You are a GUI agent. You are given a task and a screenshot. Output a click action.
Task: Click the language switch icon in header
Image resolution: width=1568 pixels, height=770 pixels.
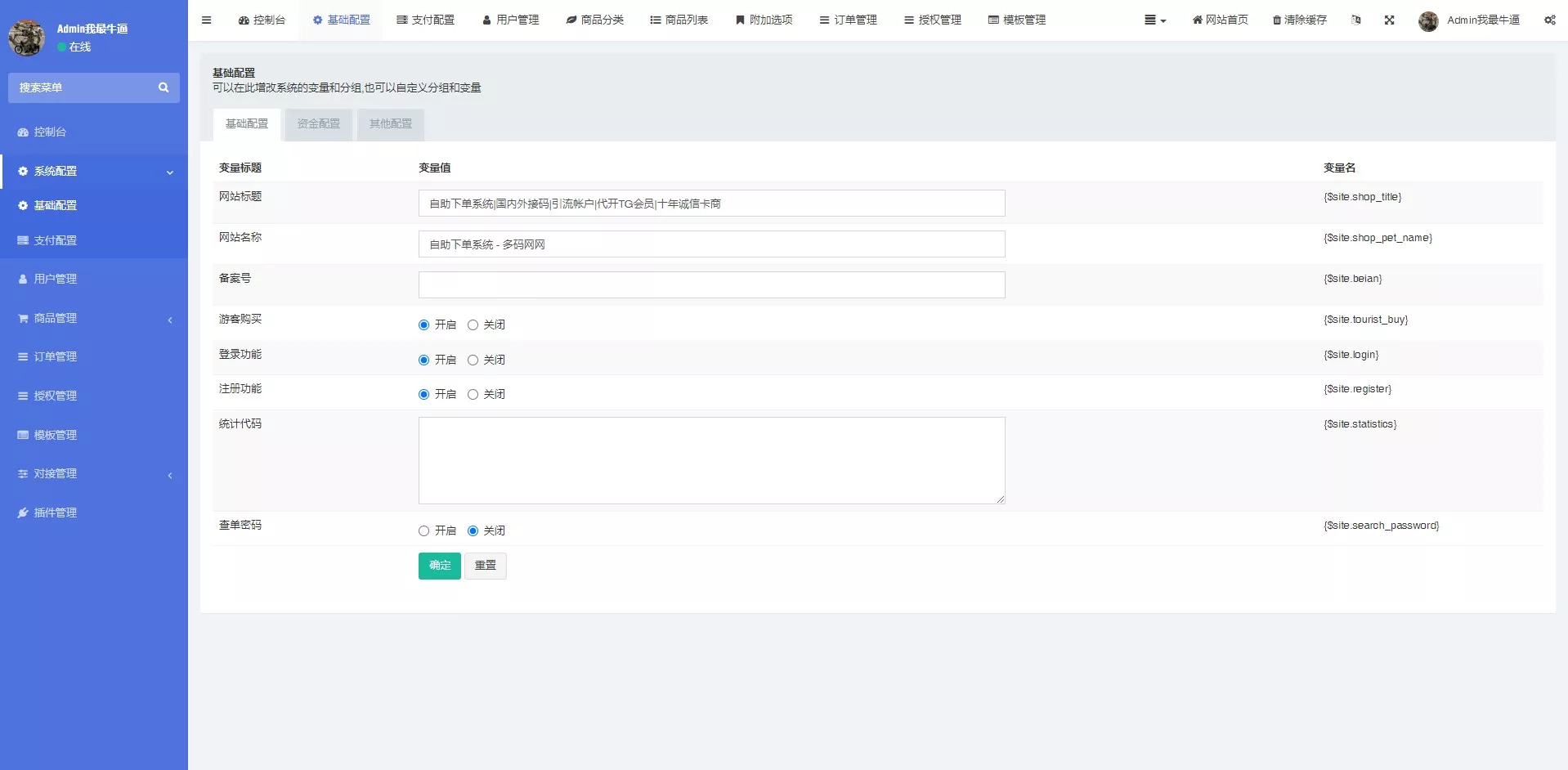click(1356, 20)
